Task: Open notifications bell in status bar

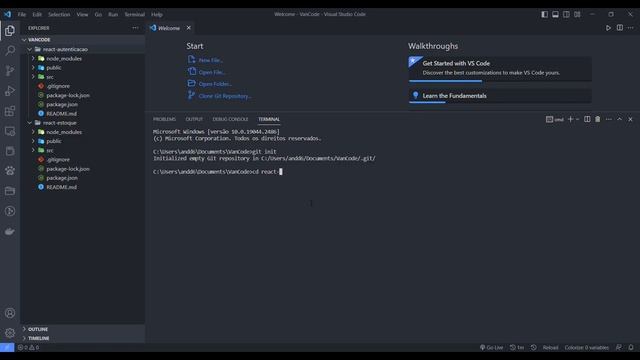Action: point(631,347)
